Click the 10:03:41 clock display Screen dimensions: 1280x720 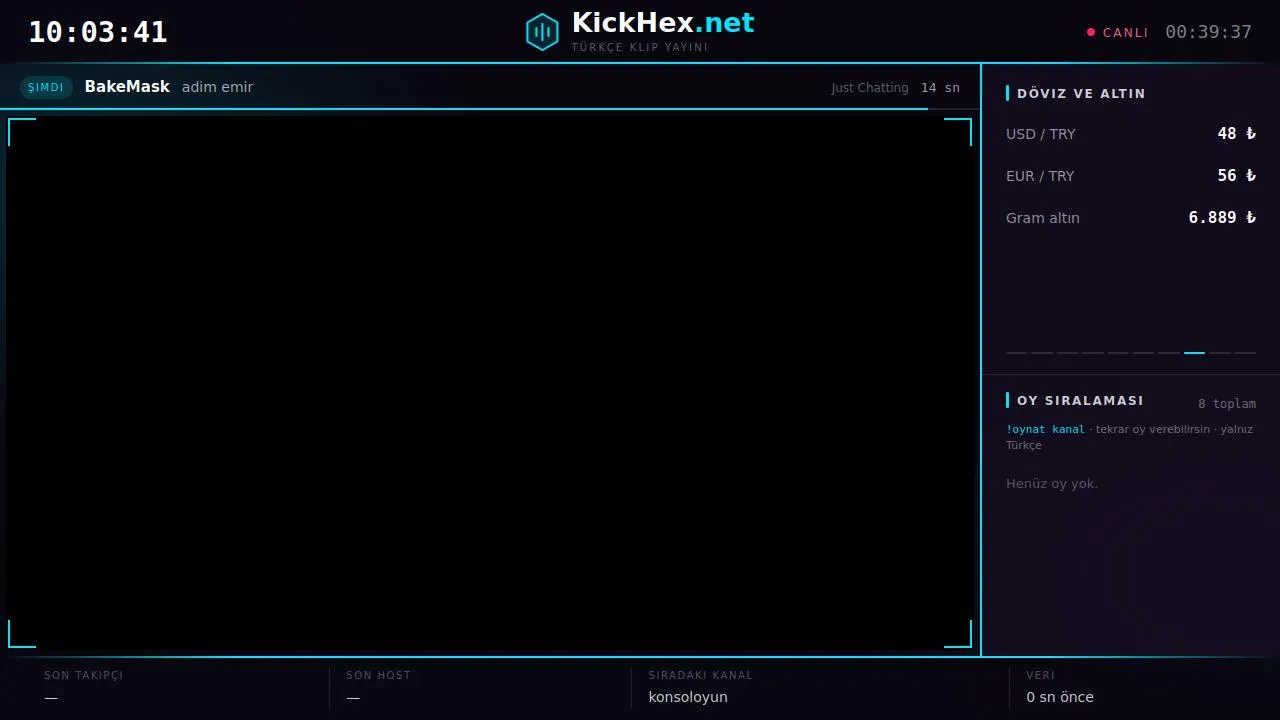click(98, 32)
